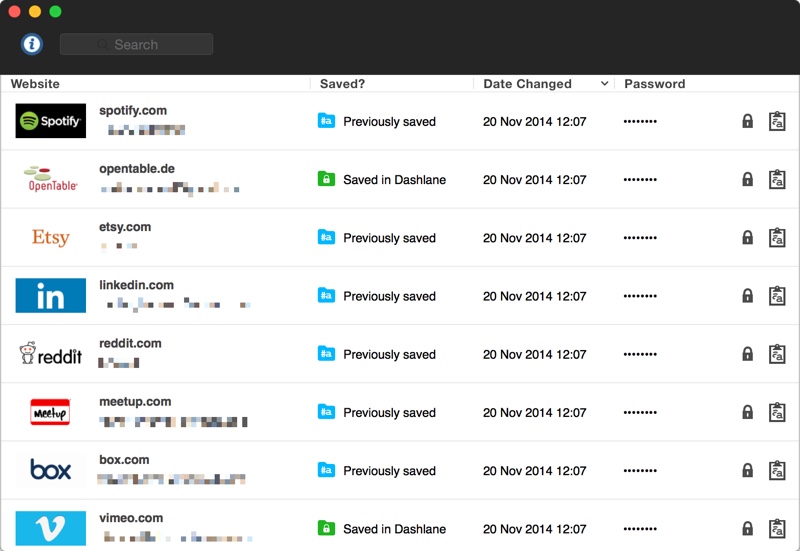Reveal the spotify.com password with lock icon
The image size is (800, 551).
pyautogui.click(x=747, y=121)
